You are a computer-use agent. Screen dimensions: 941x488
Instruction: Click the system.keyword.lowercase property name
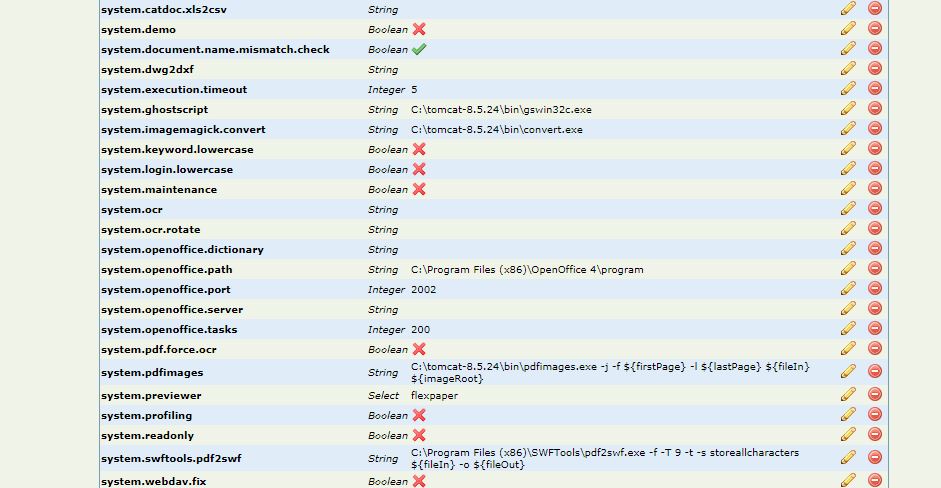tap(177, 150)
